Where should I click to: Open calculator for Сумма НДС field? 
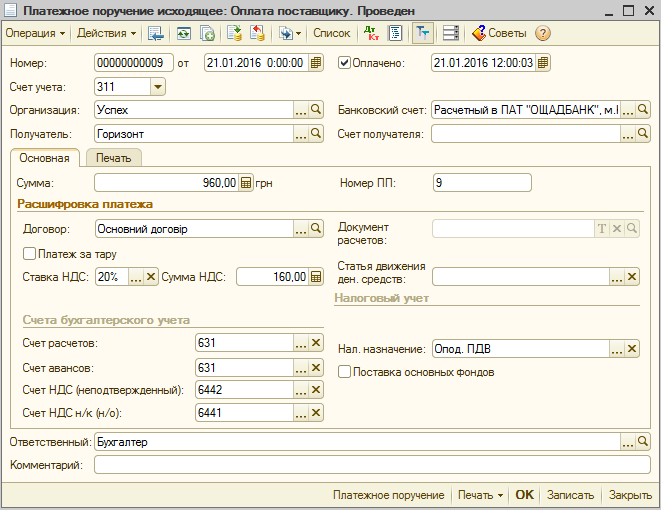click(316, 277)
